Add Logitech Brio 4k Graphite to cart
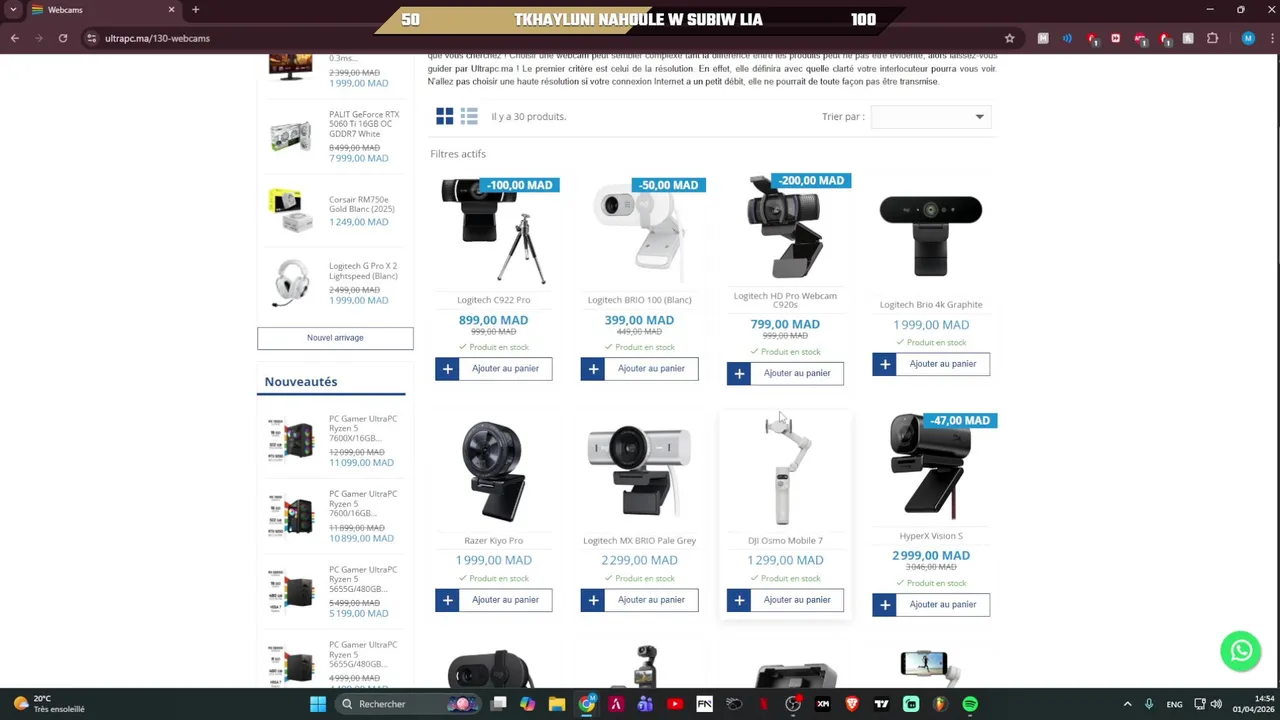This screenshot has width=1280, height=720. click(931, 364)
